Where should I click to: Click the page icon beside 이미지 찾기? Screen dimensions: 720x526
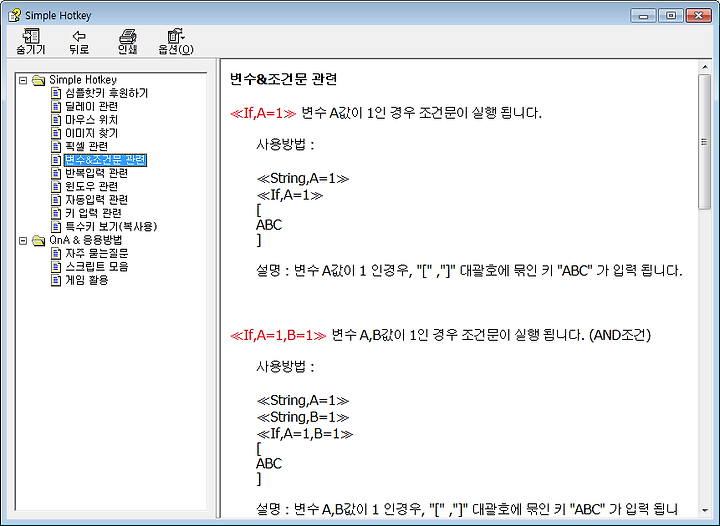tap(56, 134)
